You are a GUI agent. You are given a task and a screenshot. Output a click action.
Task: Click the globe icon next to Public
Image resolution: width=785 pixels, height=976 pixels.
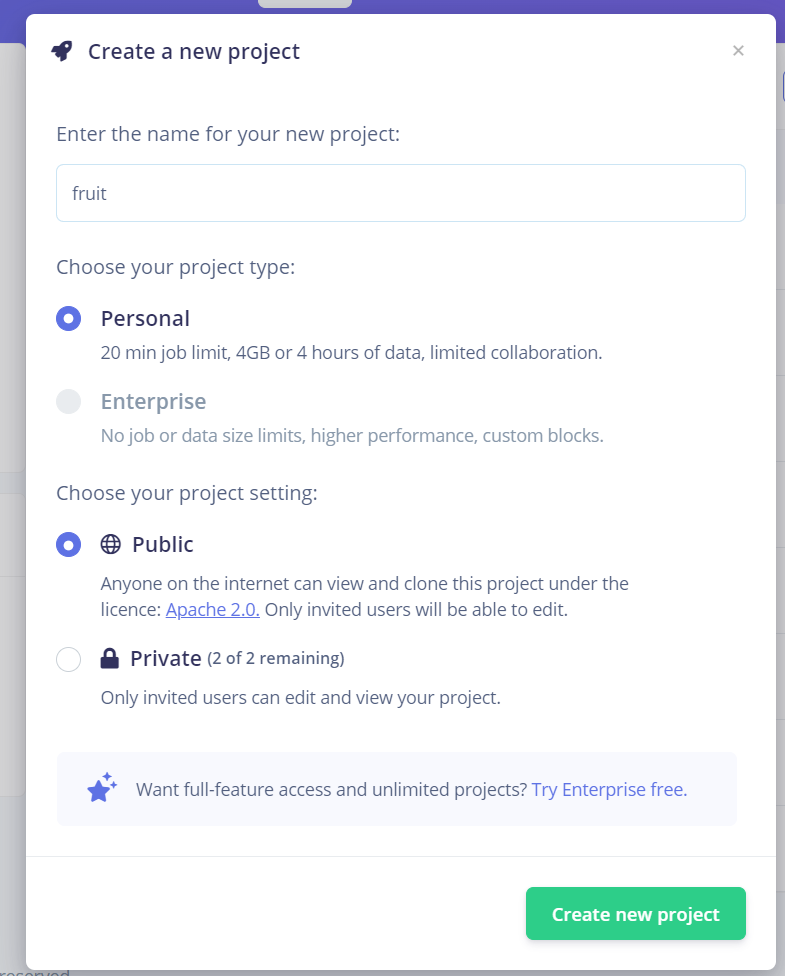coord(111,544)
